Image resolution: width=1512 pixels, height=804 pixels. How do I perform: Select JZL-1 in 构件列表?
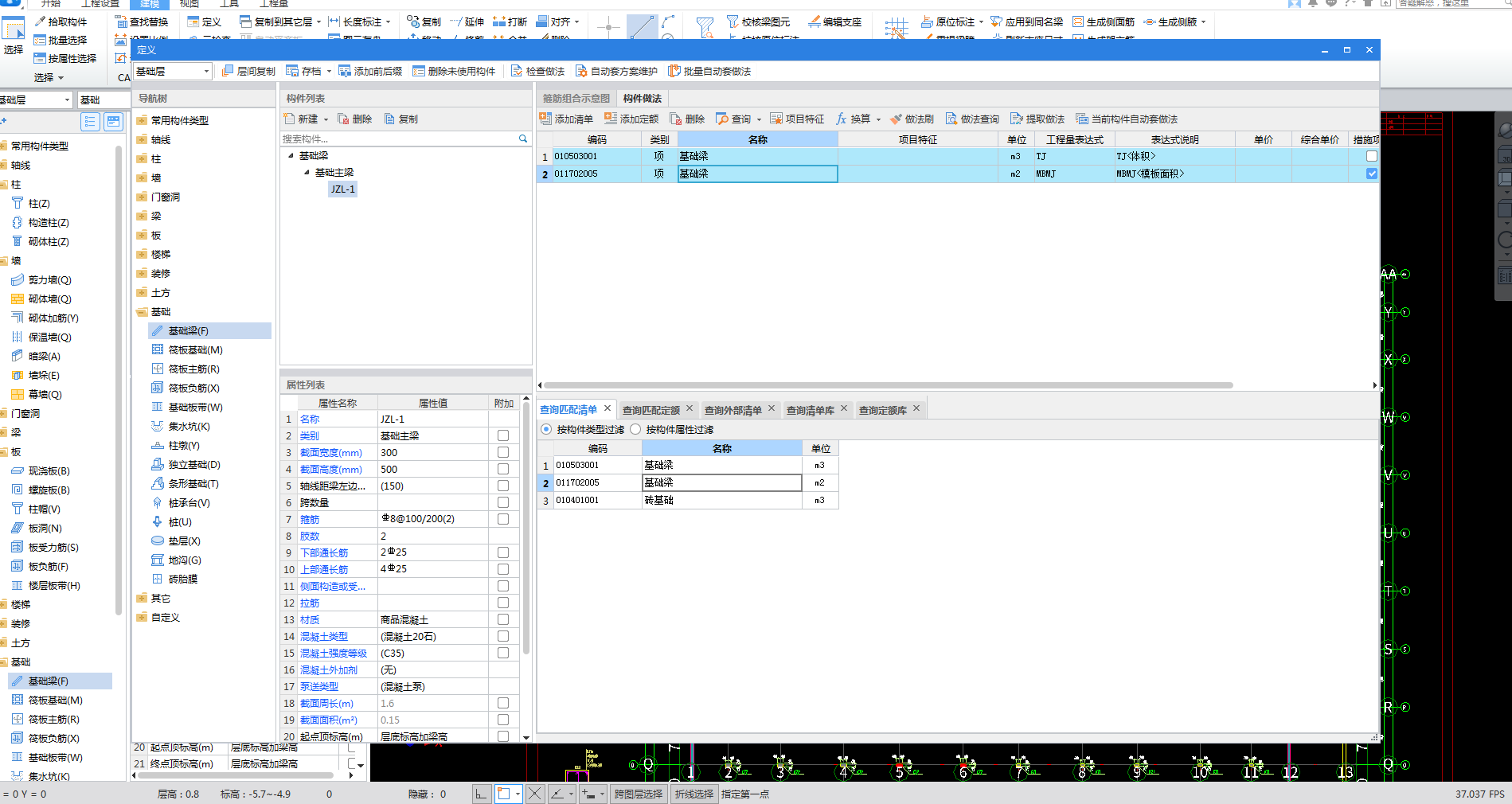[x=343, y=189]
